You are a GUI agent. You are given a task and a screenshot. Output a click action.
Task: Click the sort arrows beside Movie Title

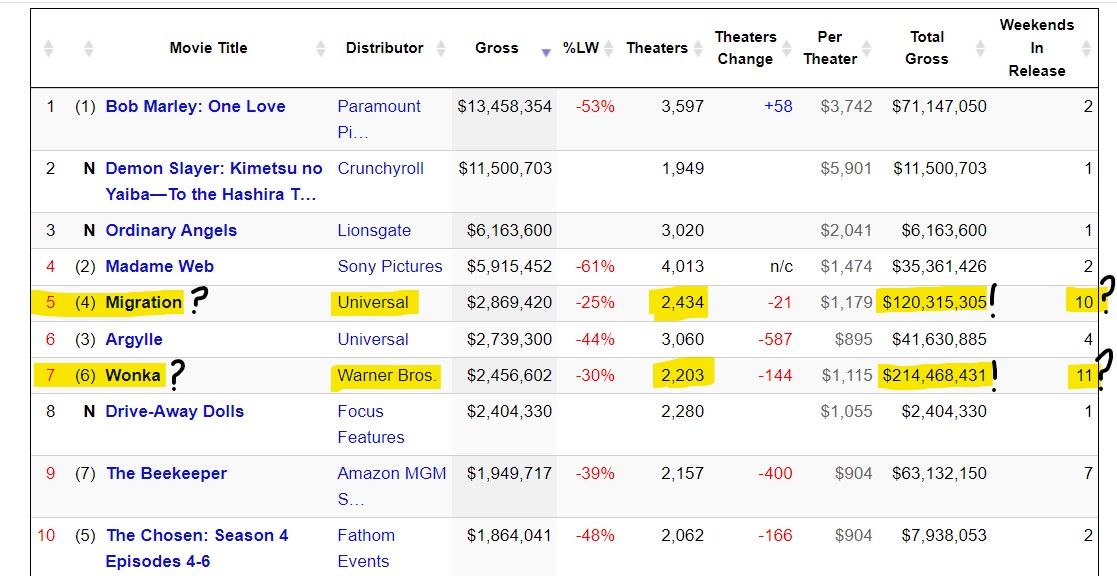coord(321,48)
